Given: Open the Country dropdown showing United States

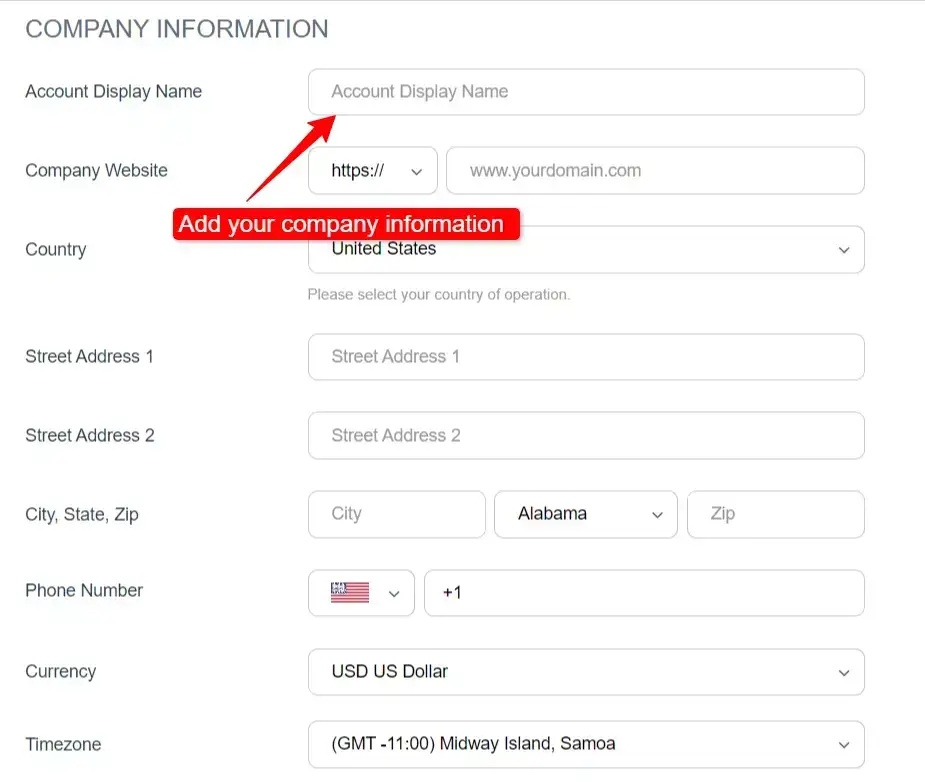Looking at the screenshot, I should 586,250.
